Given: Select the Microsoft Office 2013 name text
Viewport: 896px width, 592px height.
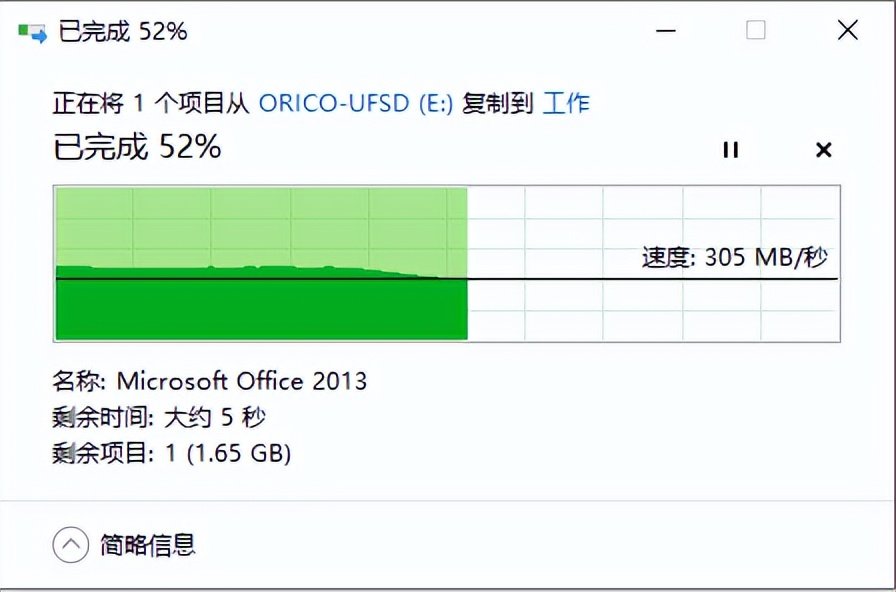Looking at the screenshot, I should pyautogui.click(x=241, y=381).
